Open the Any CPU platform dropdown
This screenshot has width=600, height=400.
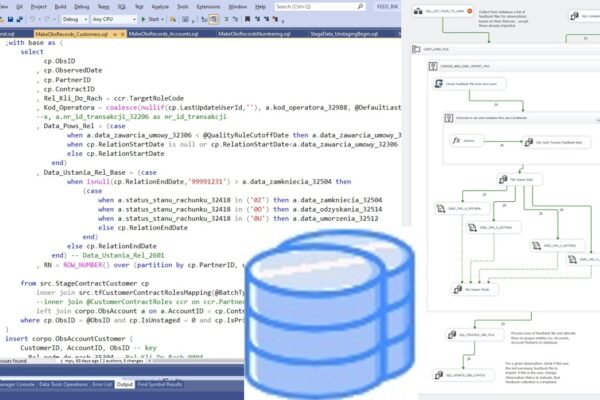coord(114,19)
